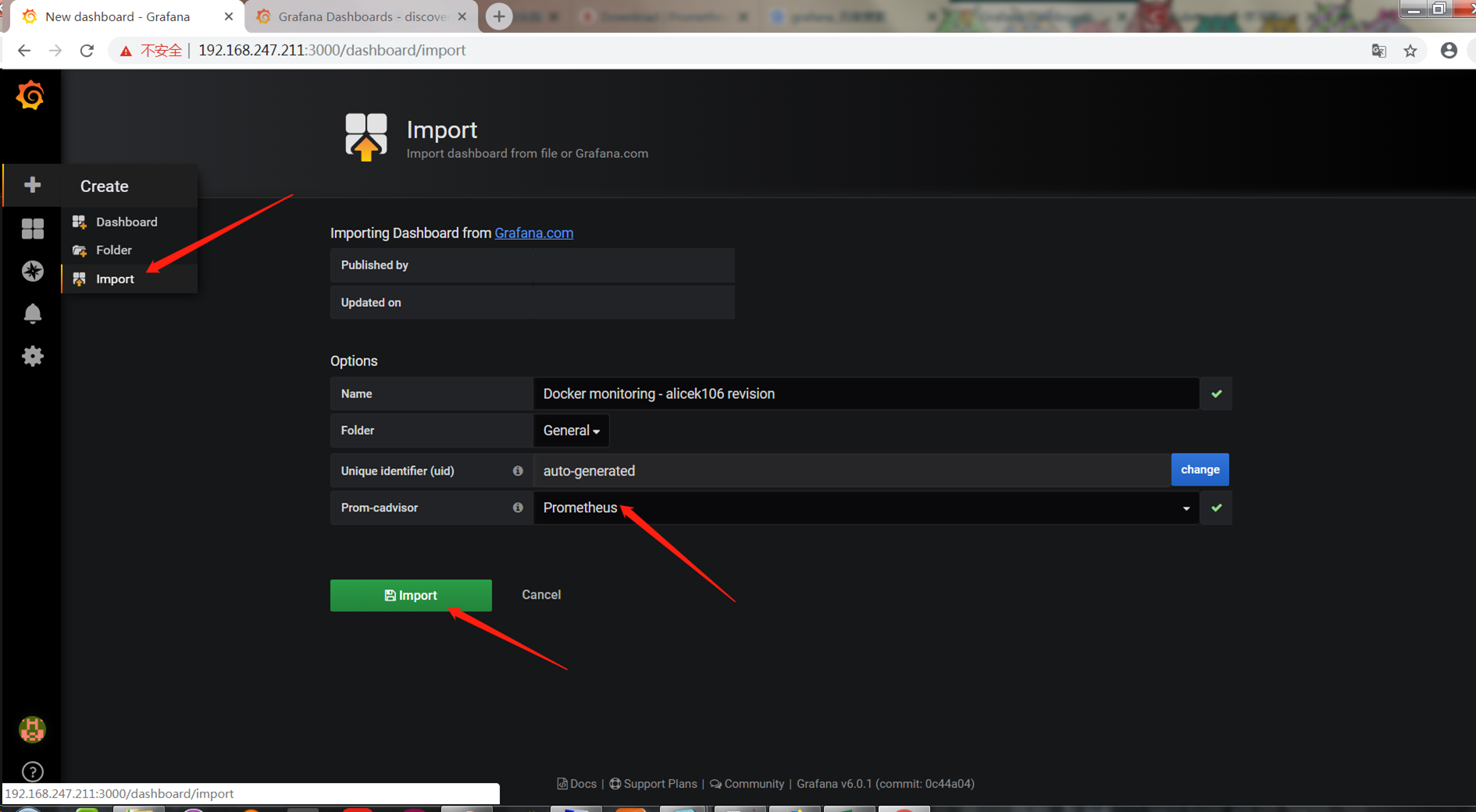
Task: Open the user avatar profile menu
Action: coord(32,729)
